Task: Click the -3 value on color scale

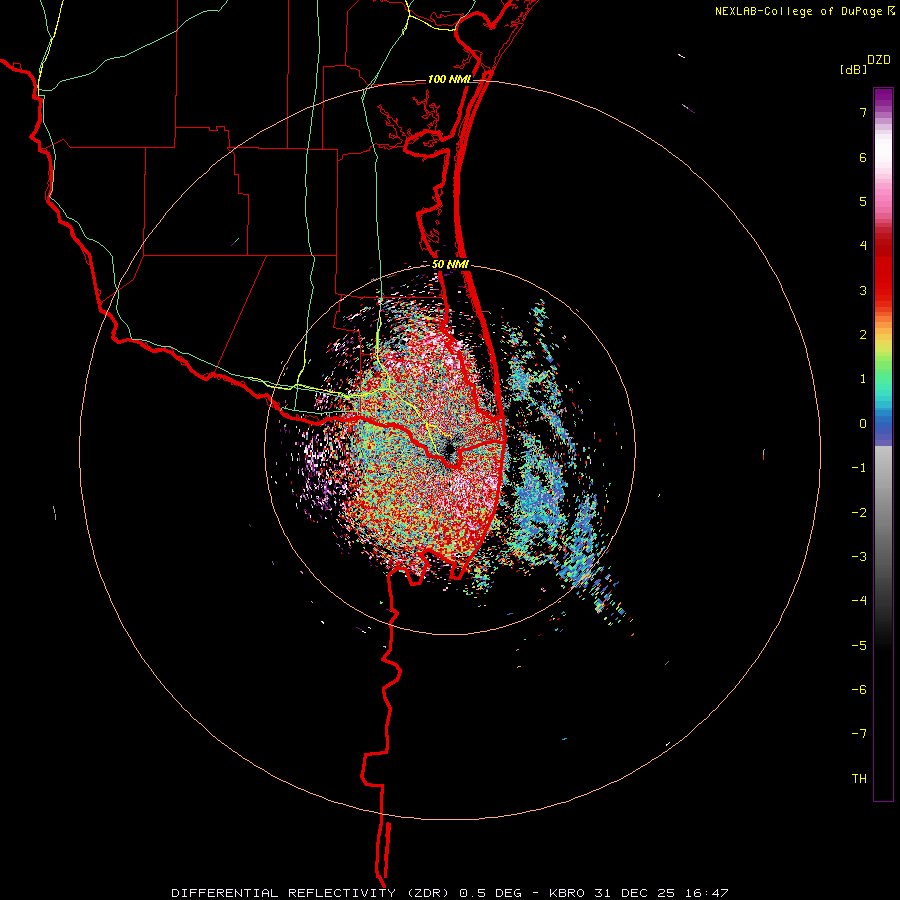Action: (859, 557)
